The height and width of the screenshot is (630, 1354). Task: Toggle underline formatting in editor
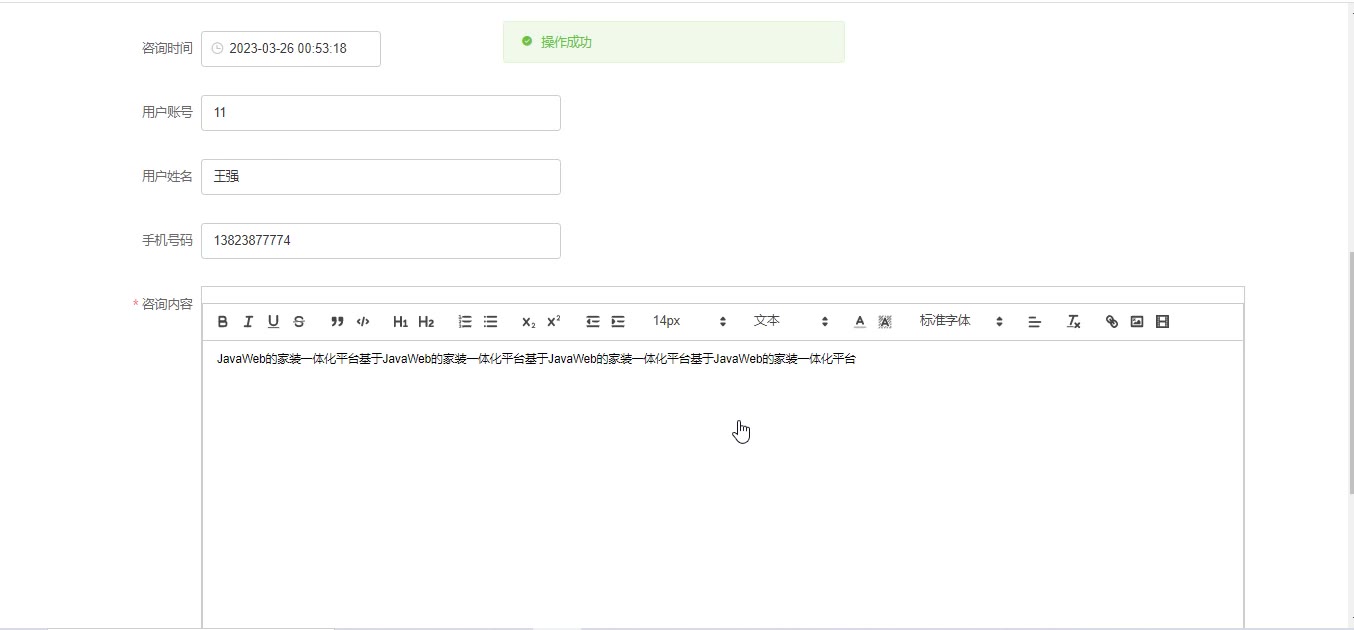[273, 322]
